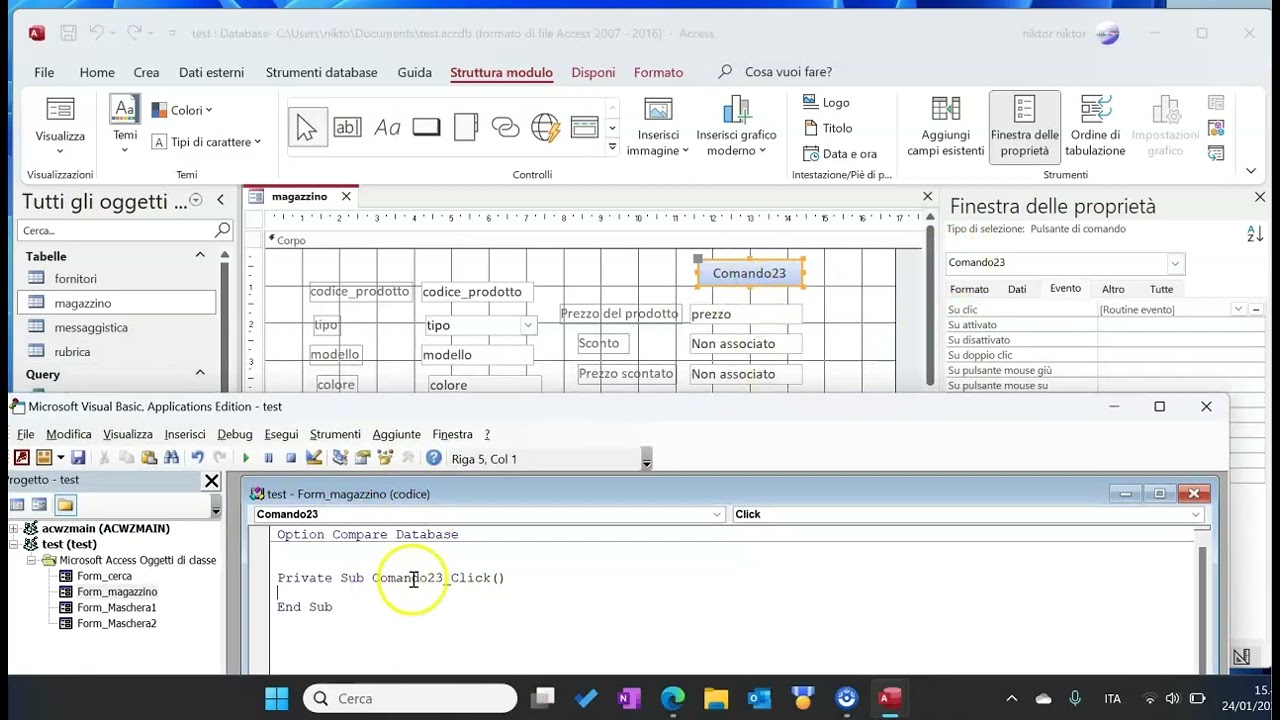
Task: Click the Titolo button in the ribbon
Action: [x=827, y=128]
